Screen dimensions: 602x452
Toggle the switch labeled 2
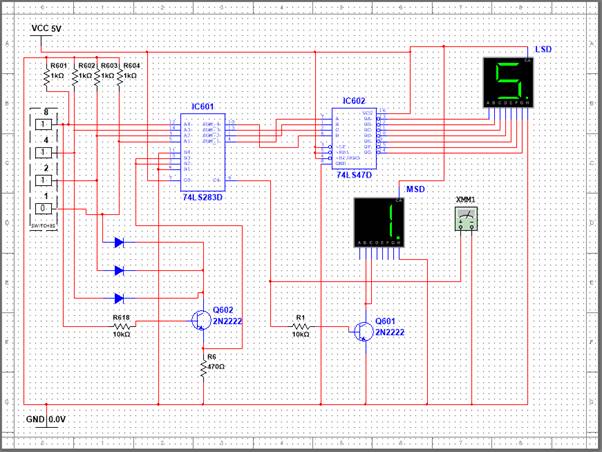[43, 180]
